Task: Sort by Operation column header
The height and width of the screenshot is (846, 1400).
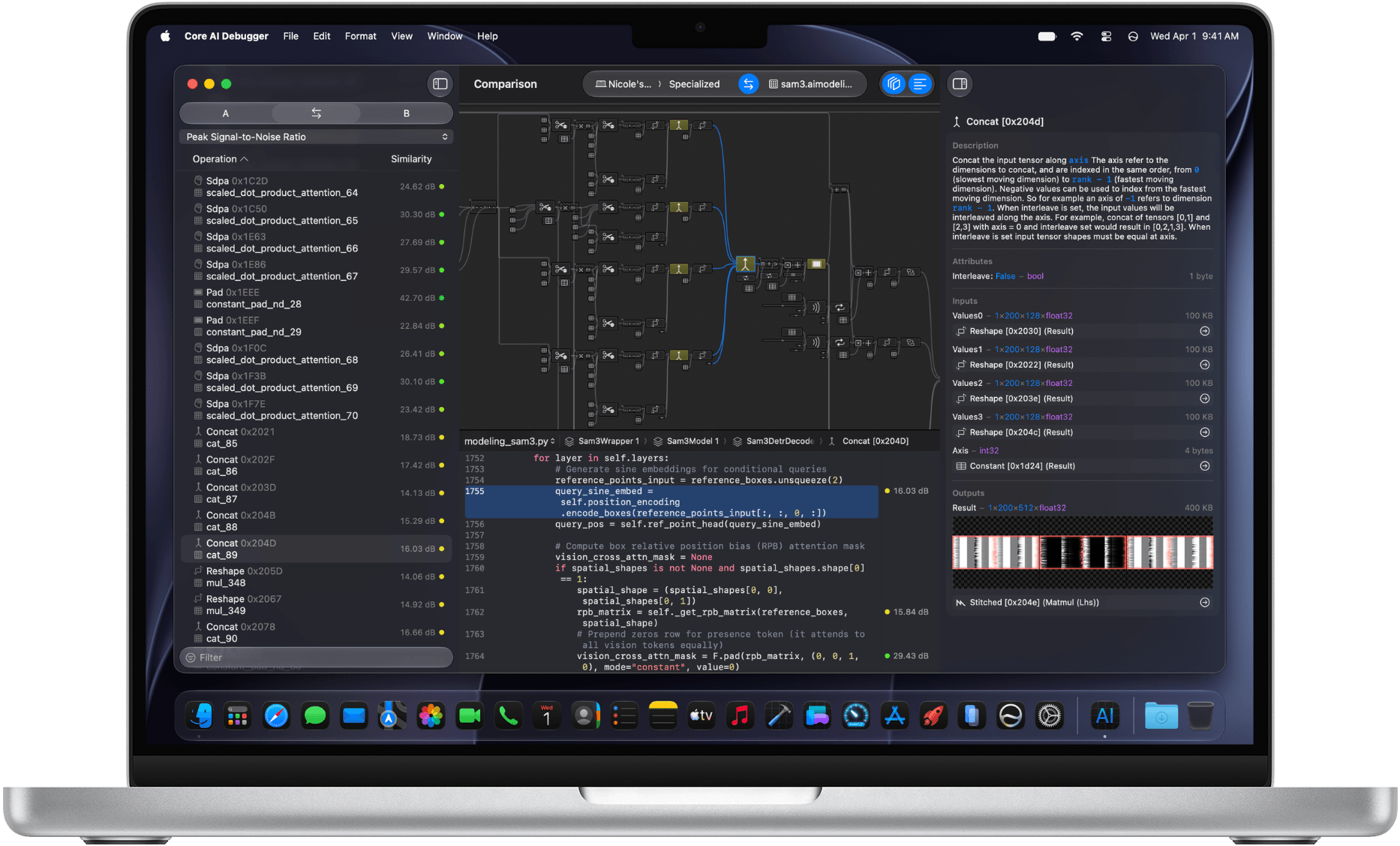Action: (x=220, y=159)
